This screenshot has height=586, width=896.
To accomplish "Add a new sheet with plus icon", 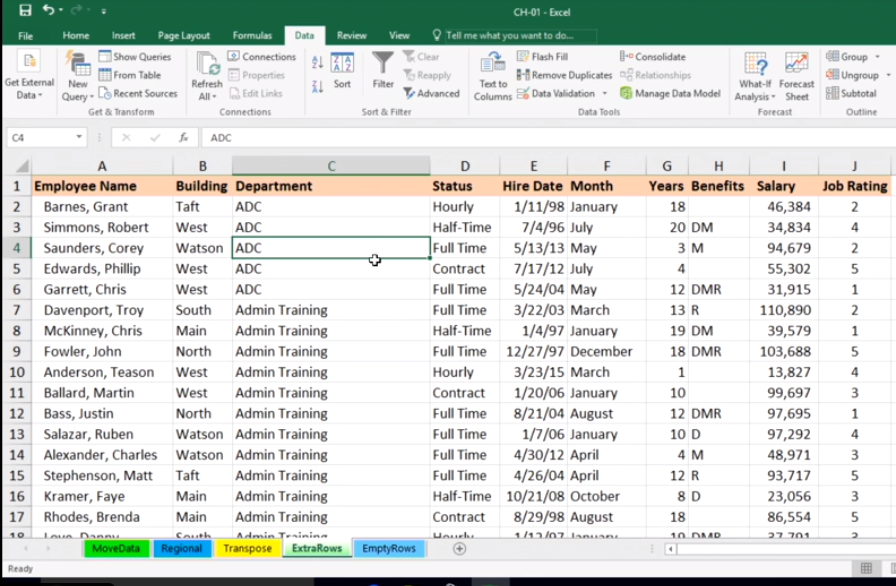I will pos(459,549).
